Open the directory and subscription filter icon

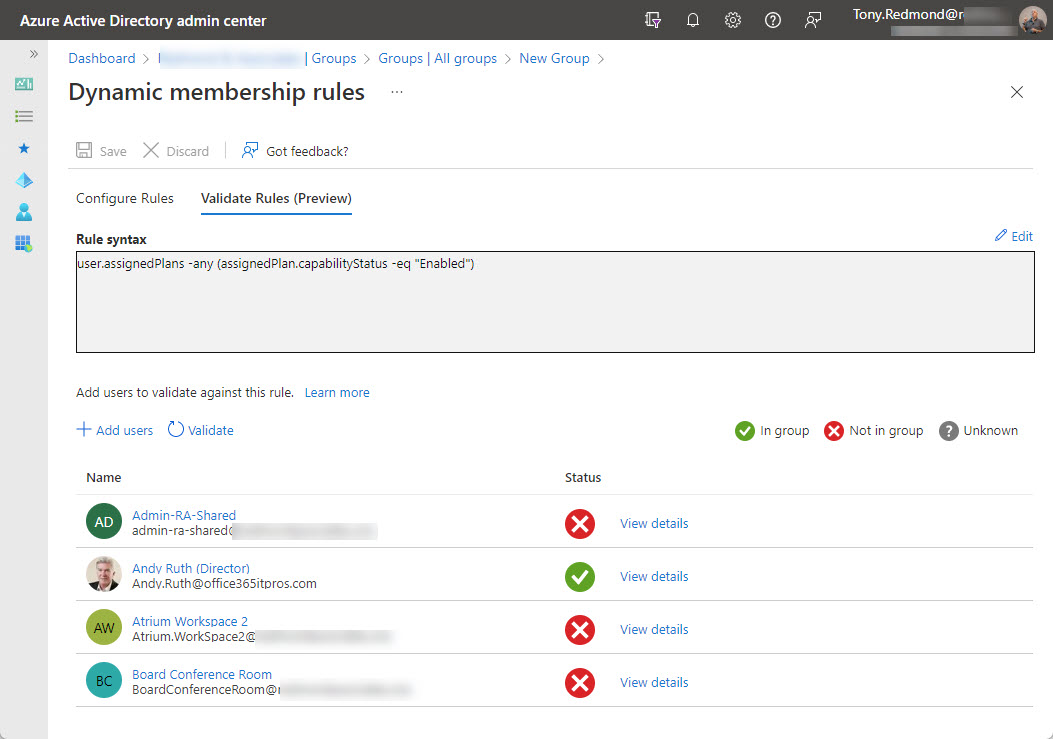click(653, 20)
